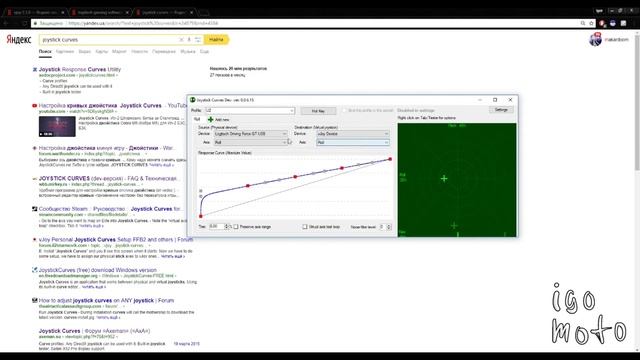The height and width of the screenshot is (360, 640).
Task: Adjust the Noise filter level stepper
Action: click(x=389, y=227)
